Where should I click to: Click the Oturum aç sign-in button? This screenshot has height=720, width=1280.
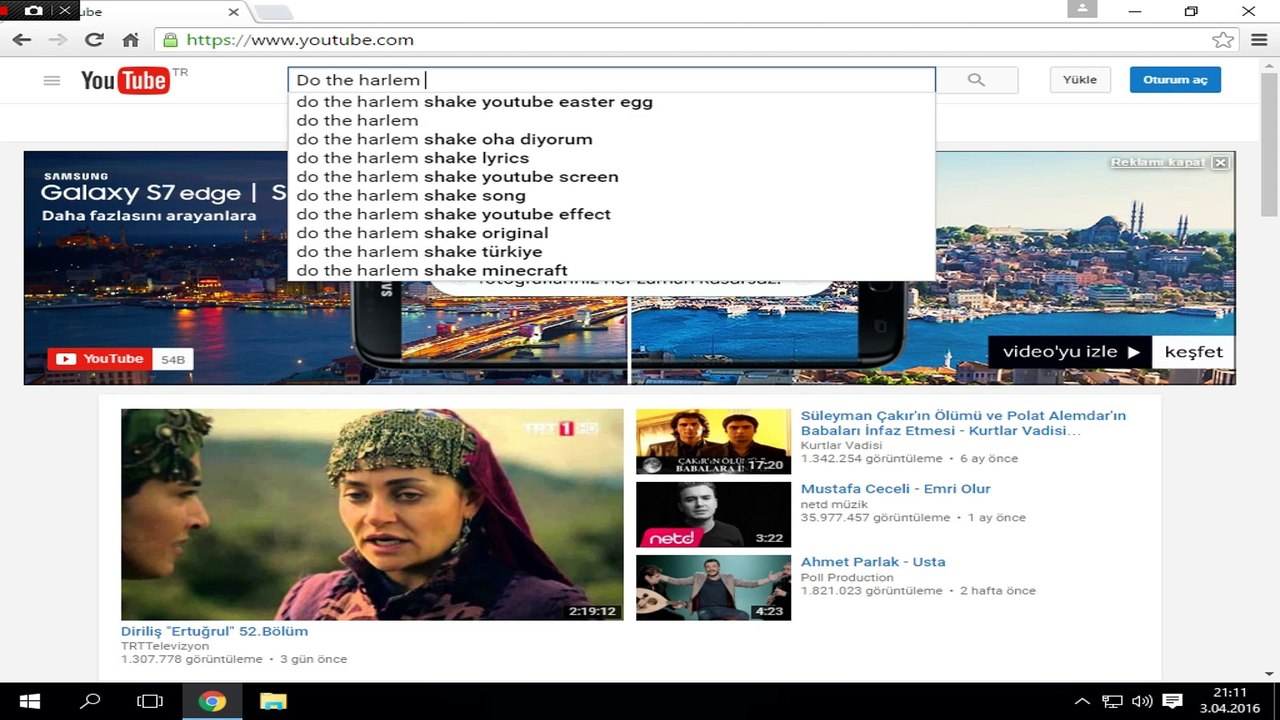tap(1175, 80)
